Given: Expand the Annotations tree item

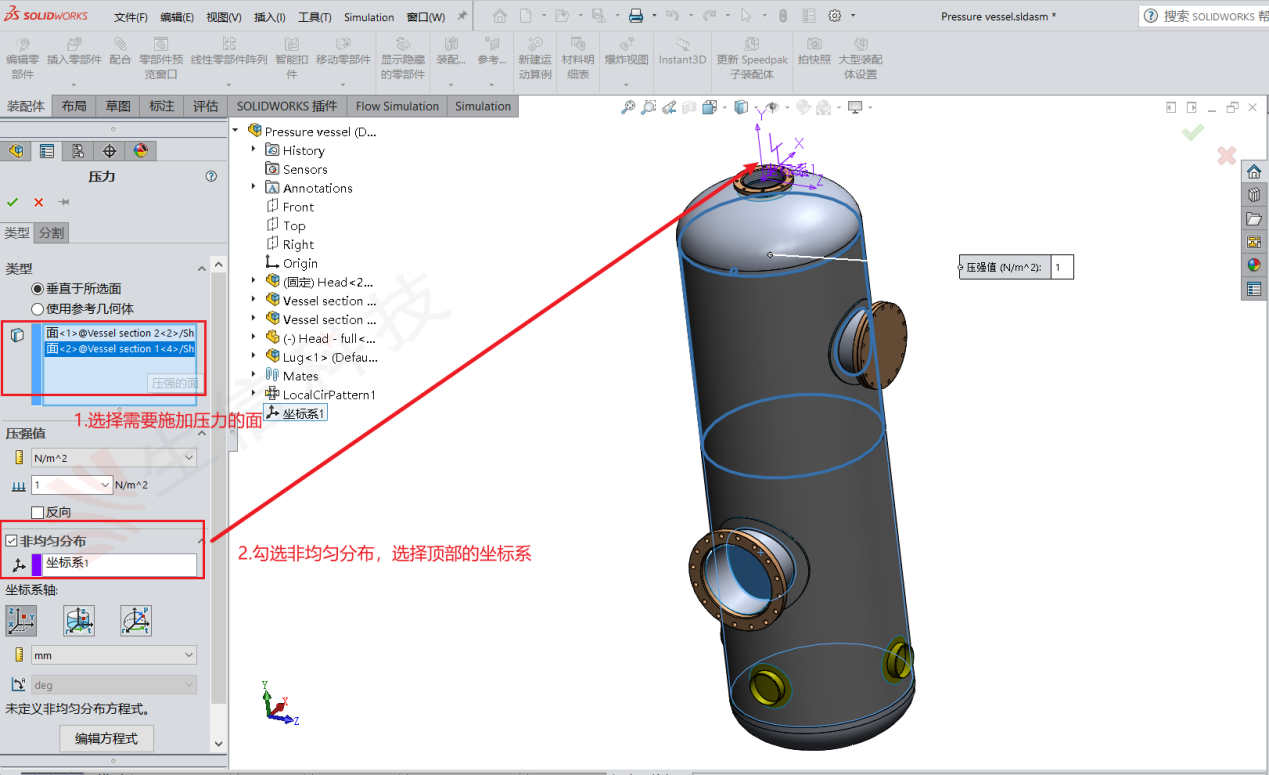Looking at the screenshot, I should (252, 187).
